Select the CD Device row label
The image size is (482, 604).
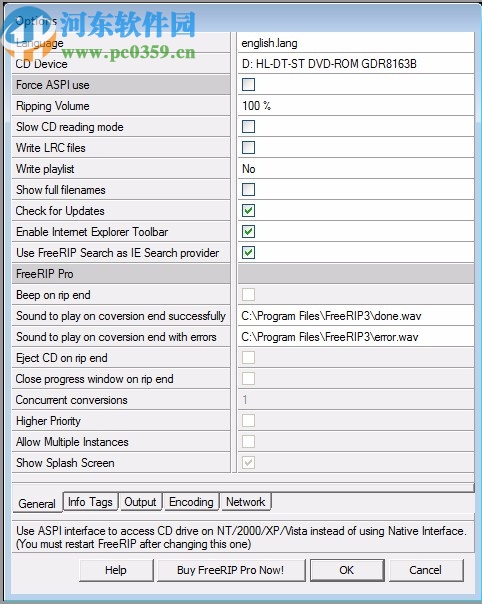(121, 64)
